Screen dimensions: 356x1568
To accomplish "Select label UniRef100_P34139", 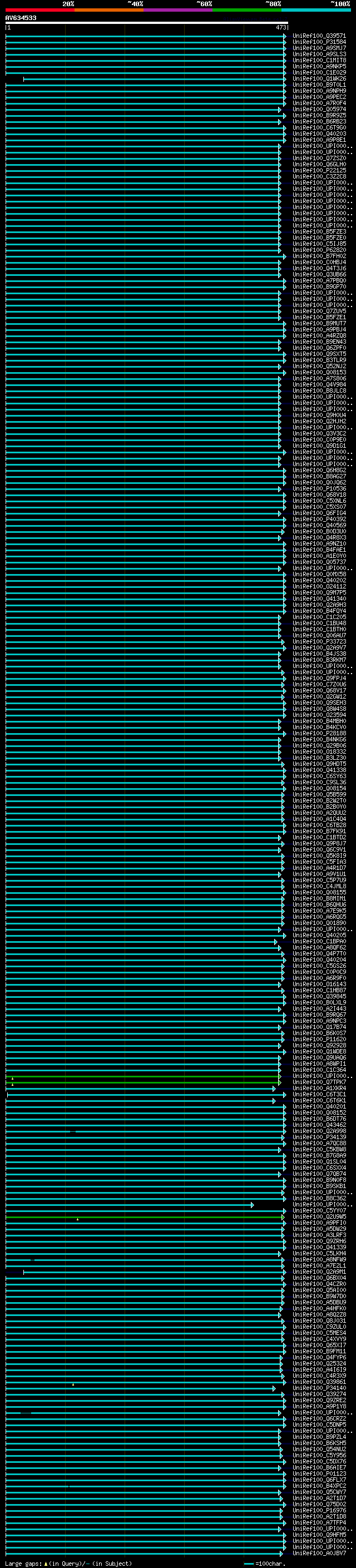I will [319, 1137].
